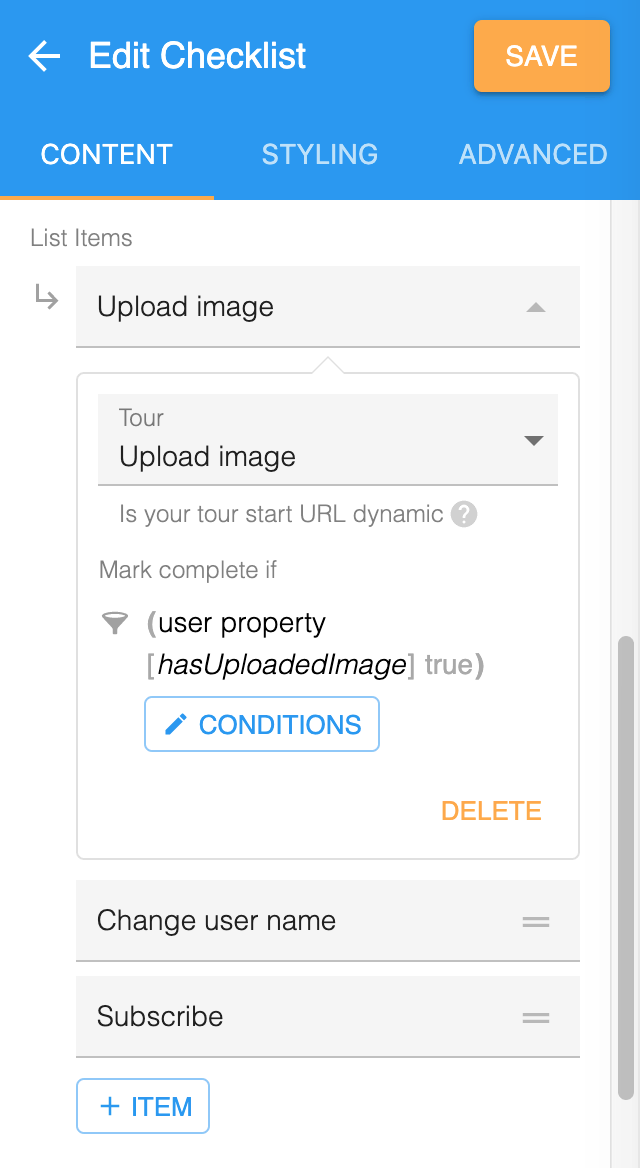Viewport: 640px width, 1168px height.
Task: Open the Tour dropdown
Action: point(328,439)
